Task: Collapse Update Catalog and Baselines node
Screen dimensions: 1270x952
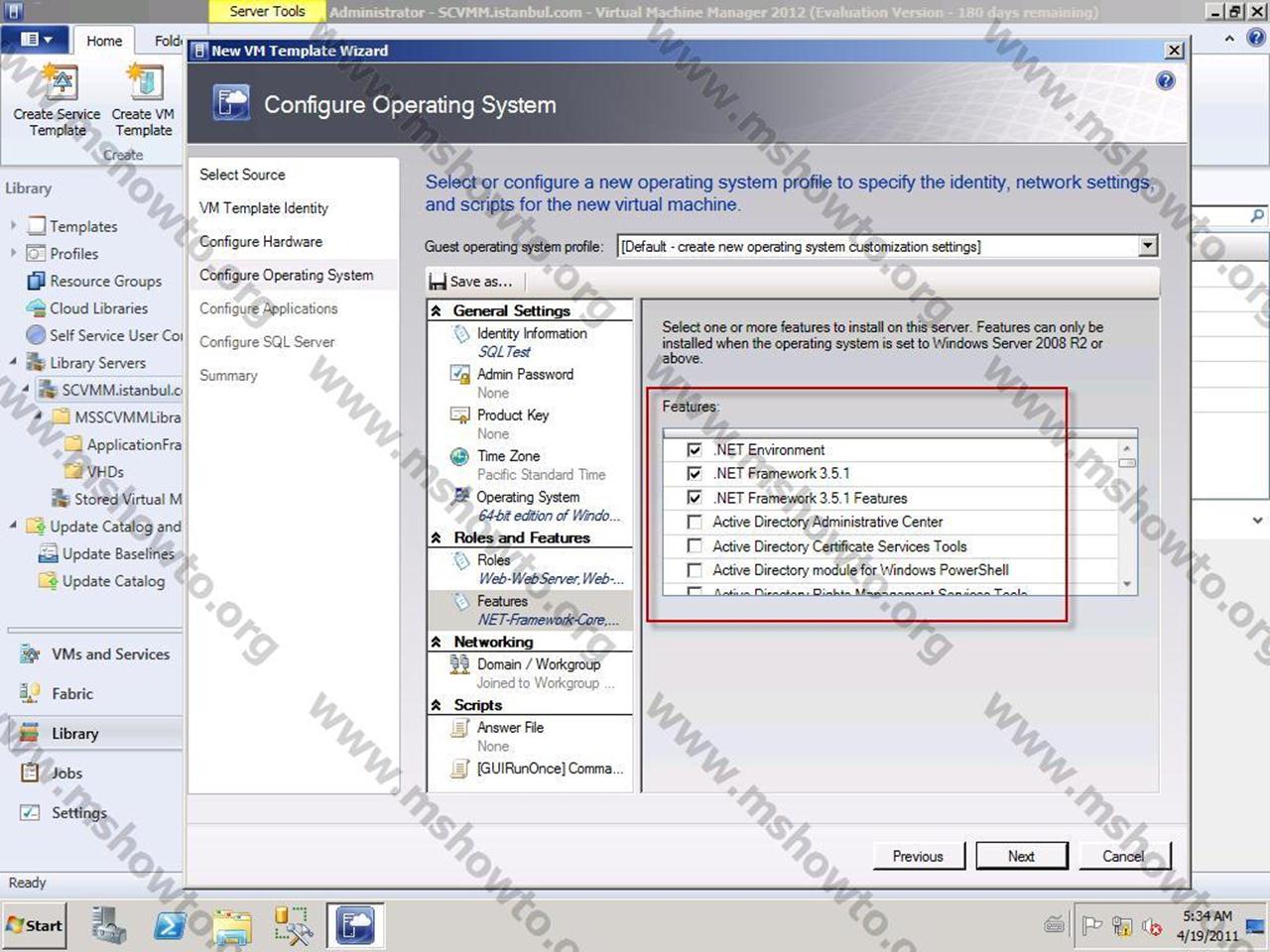Action: pyautogui.click(x=13, y=526)
